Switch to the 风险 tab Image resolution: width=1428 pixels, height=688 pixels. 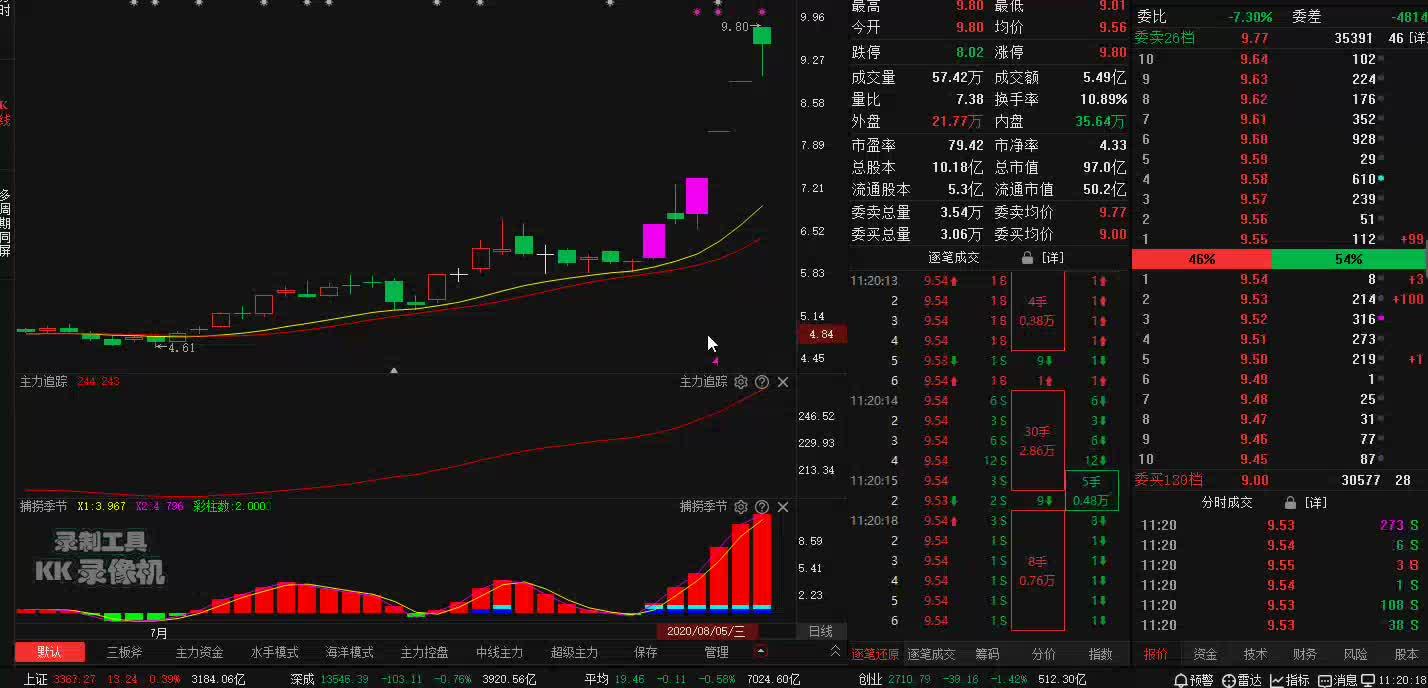coord(1355,654)
